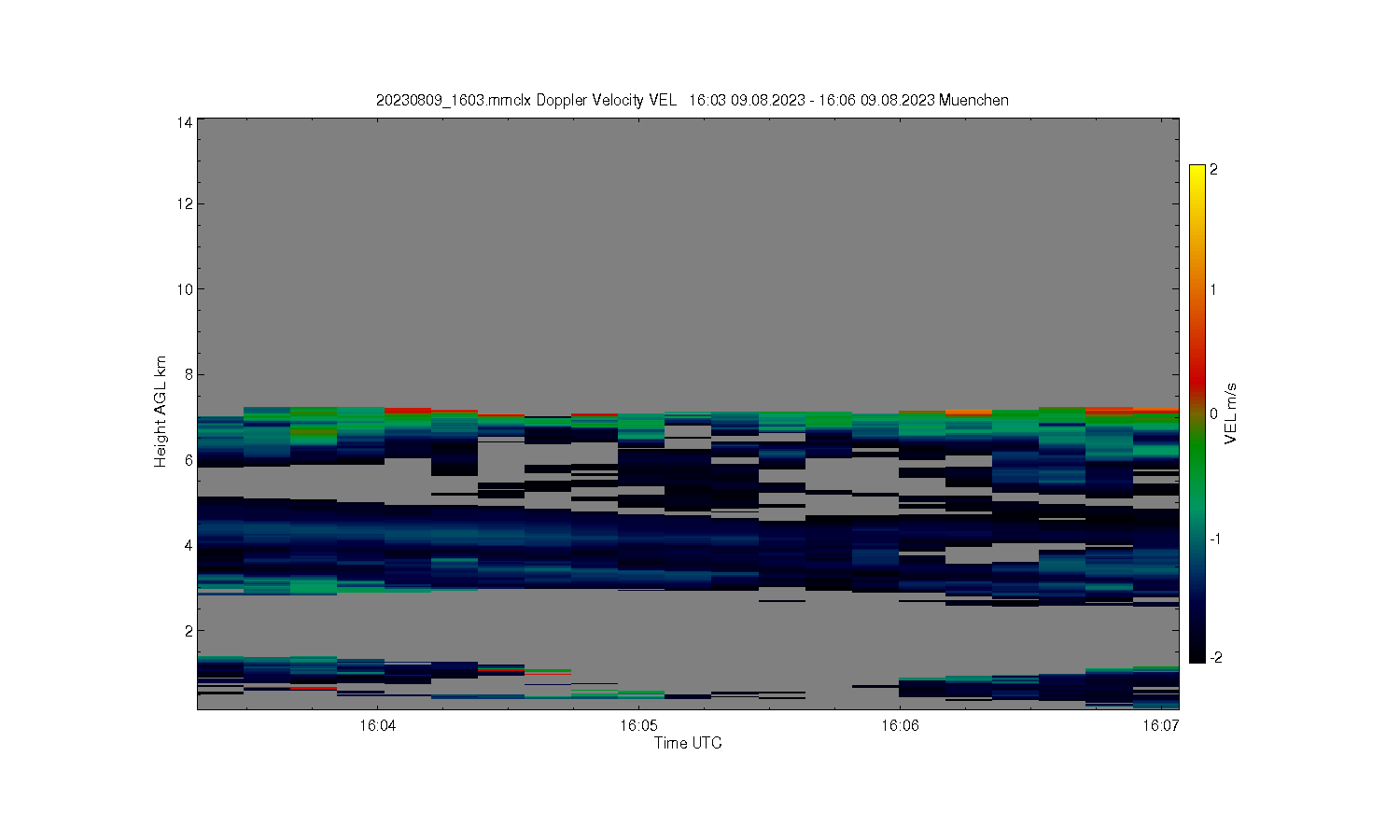The image size is (1400, 840).
Task: Click the 'VEL m/s' colorbar label
Action: (1231, 413)
